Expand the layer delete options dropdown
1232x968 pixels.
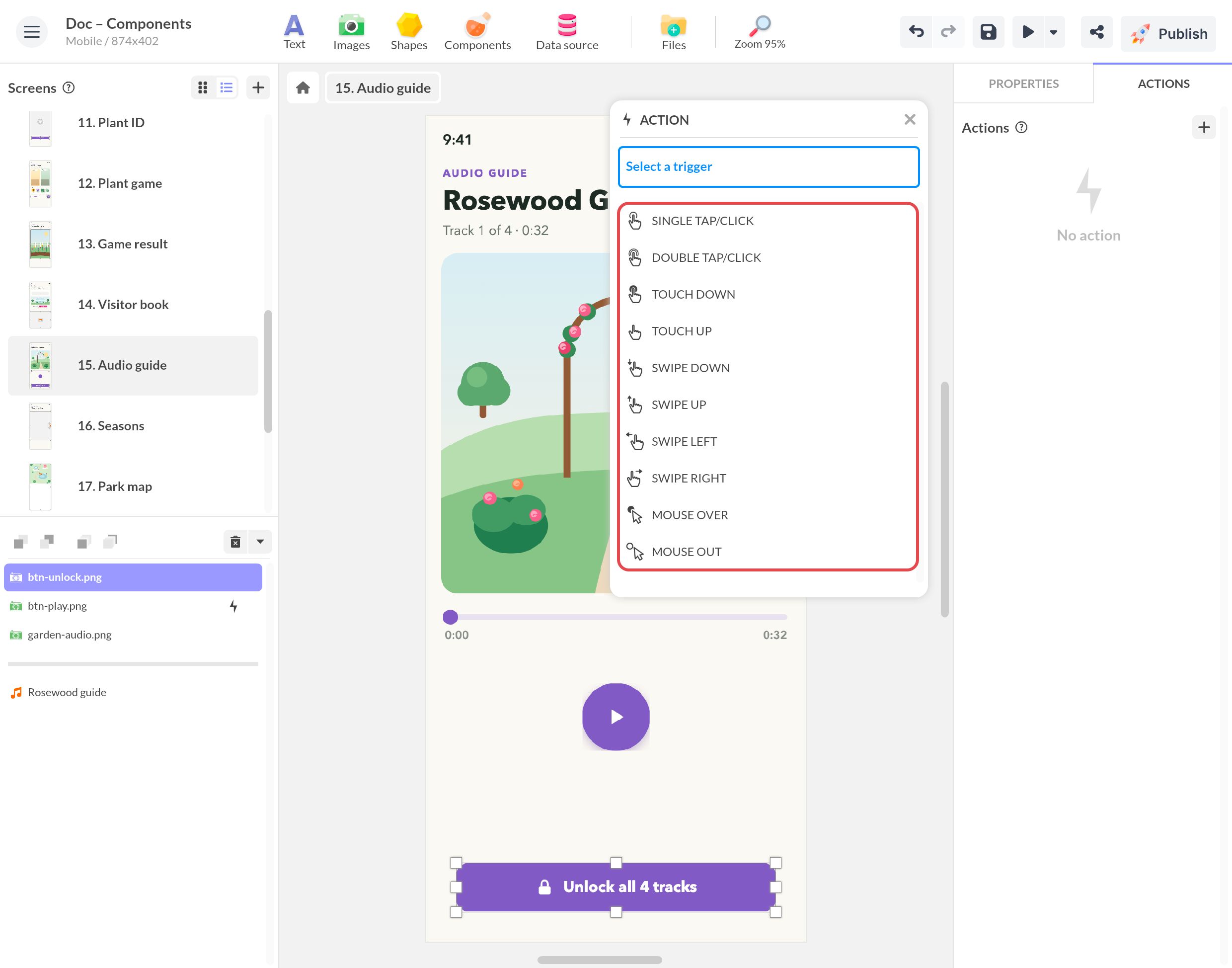(261, 542)
